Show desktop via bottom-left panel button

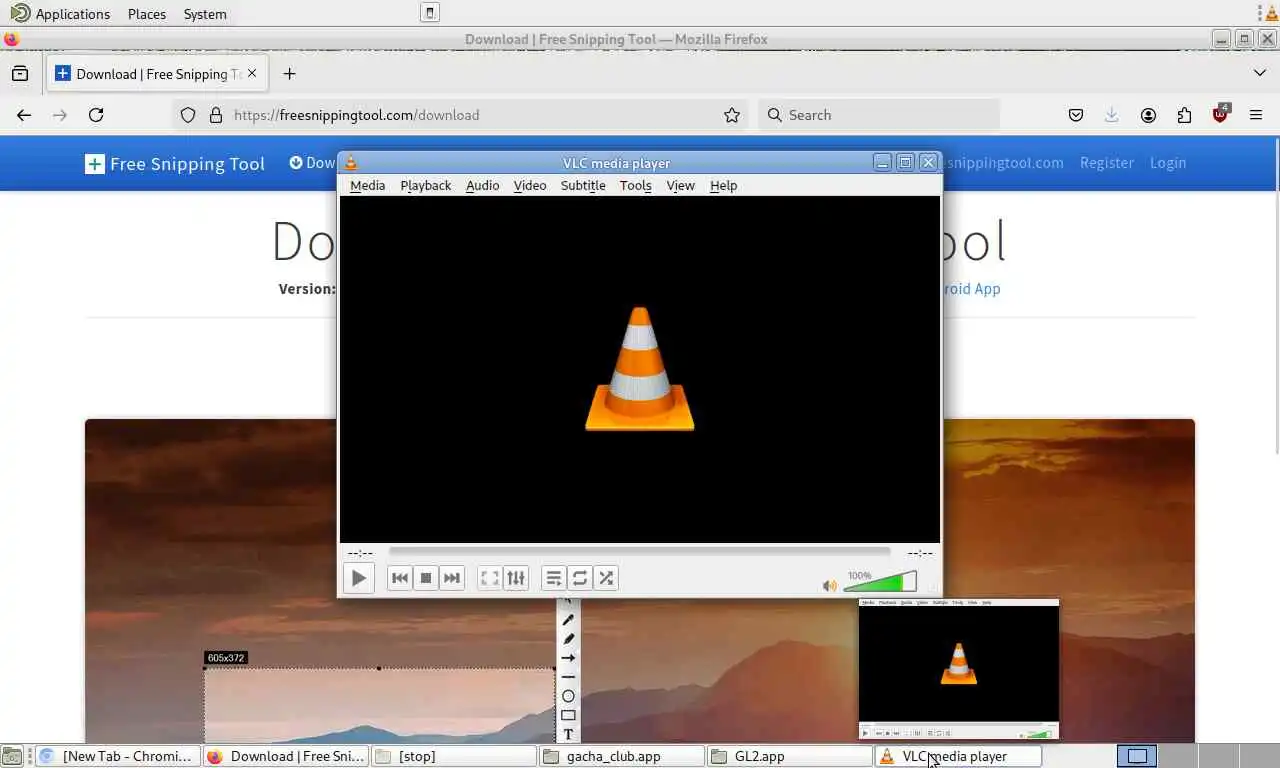pos(11,756)
